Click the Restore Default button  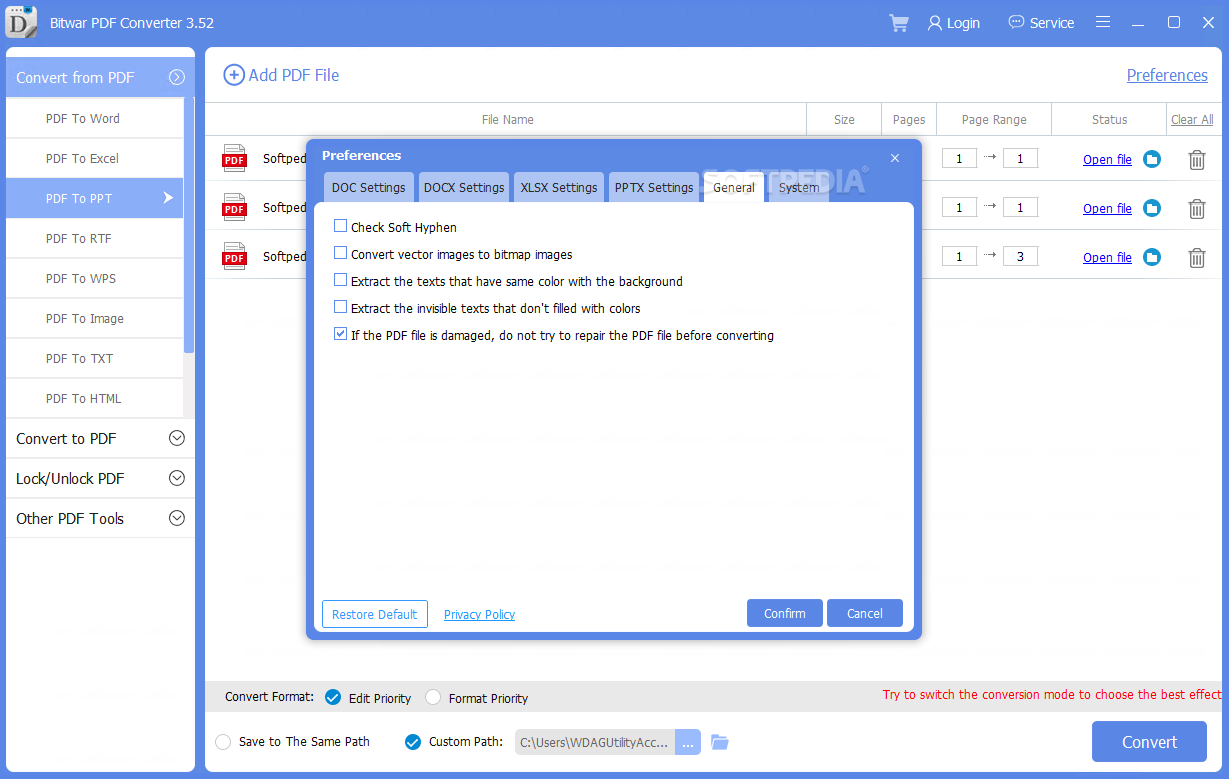tap(375, 614)
